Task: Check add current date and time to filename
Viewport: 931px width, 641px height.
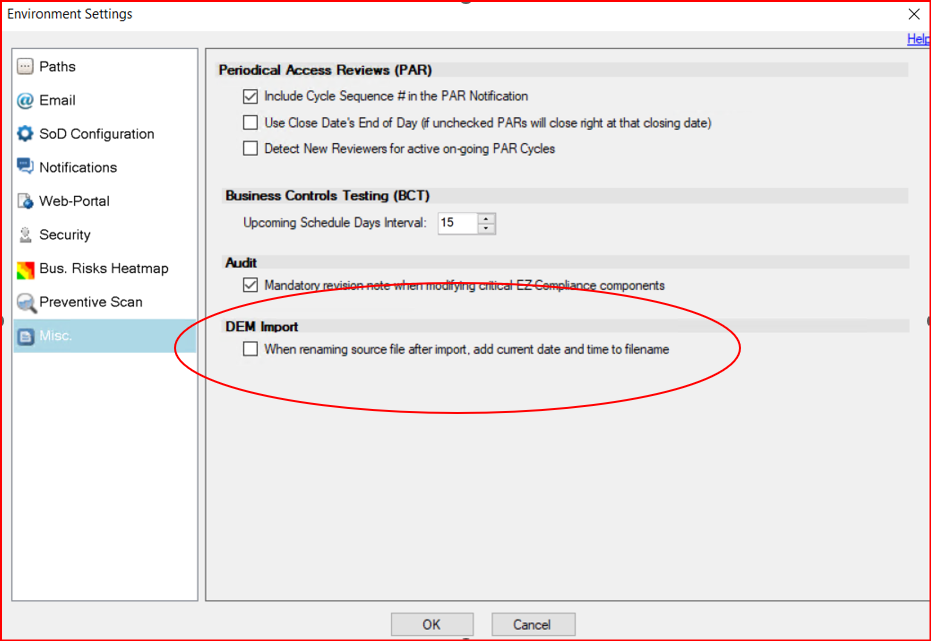Action: (x=250, y=350)
